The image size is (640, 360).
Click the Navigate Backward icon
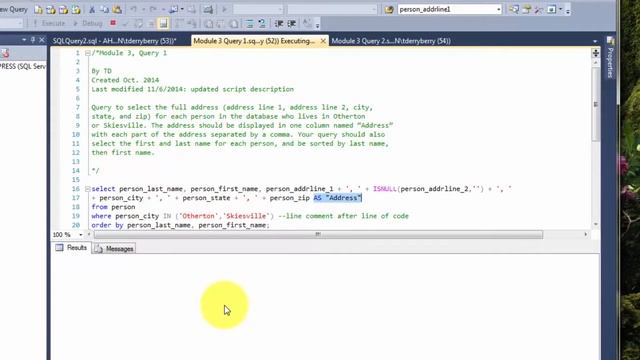tap(173, 9)
